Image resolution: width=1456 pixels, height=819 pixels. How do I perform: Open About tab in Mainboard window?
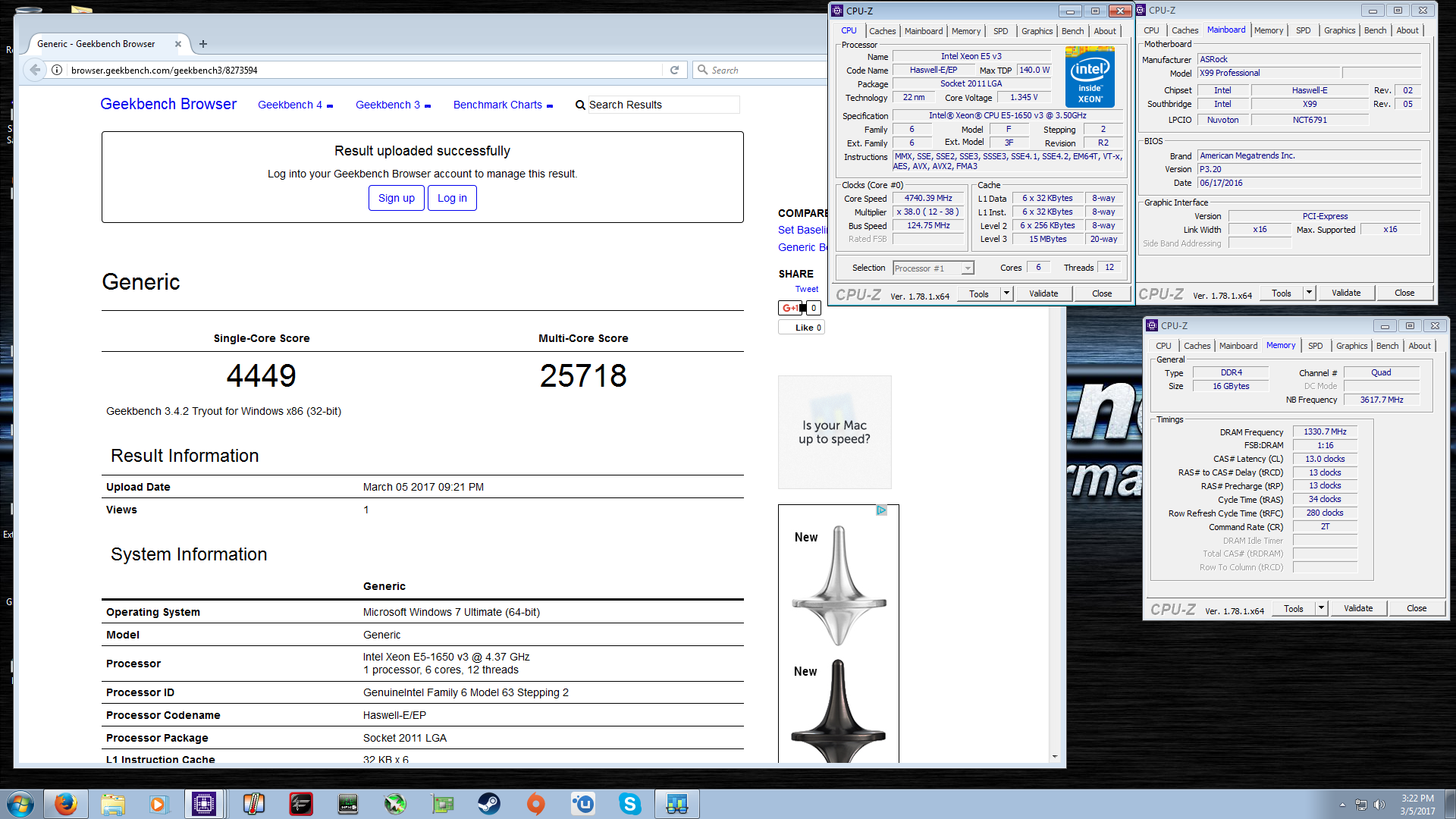pos(1407,30)
